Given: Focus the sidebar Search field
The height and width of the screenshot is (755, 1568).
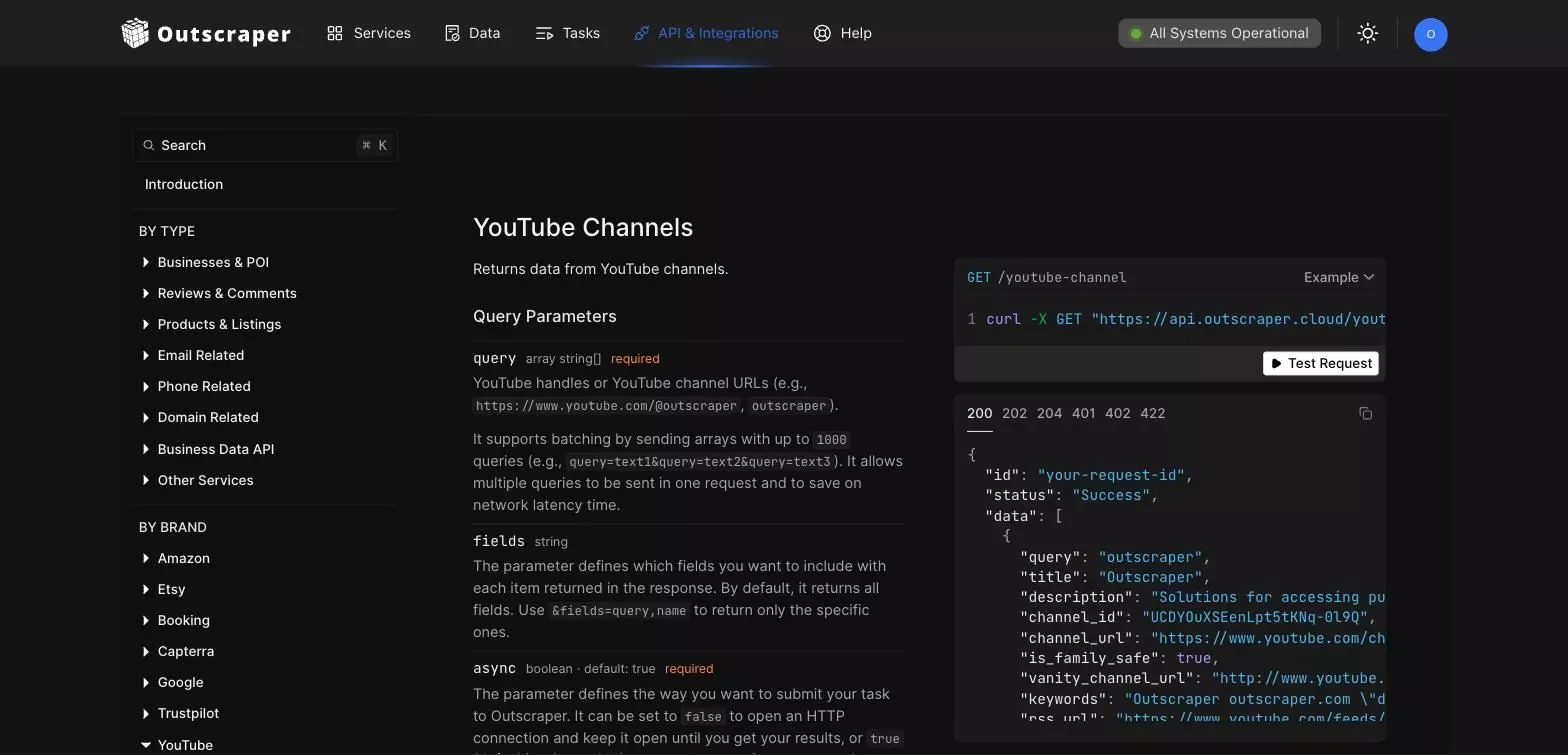Looking at the screenshot, I should (265, 145).
